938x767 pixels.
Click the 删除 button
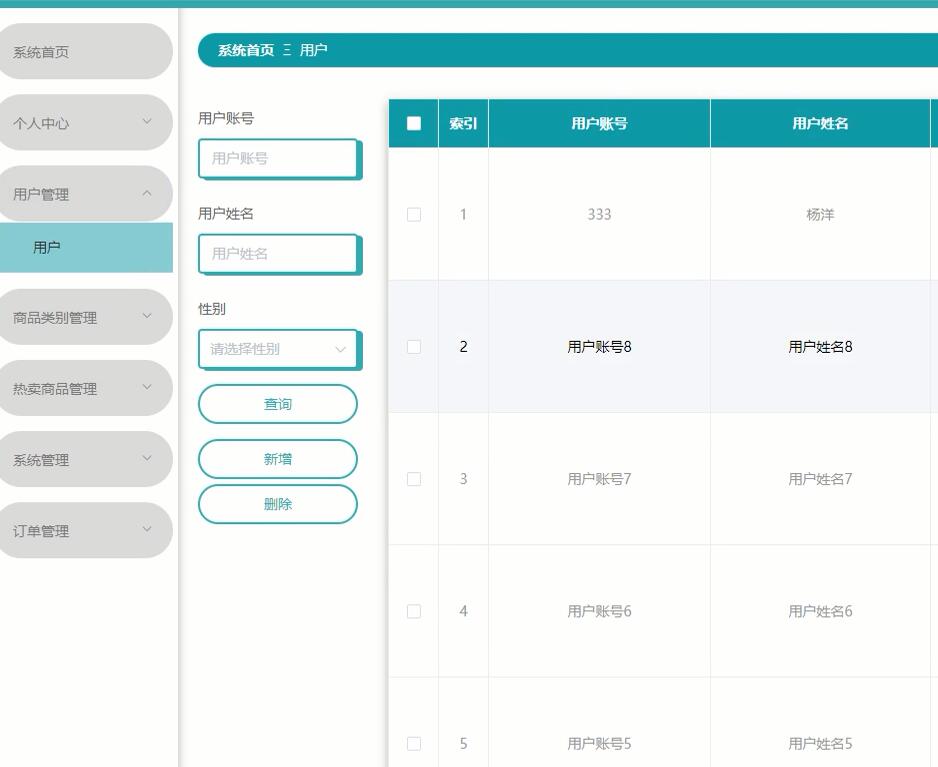278,504
